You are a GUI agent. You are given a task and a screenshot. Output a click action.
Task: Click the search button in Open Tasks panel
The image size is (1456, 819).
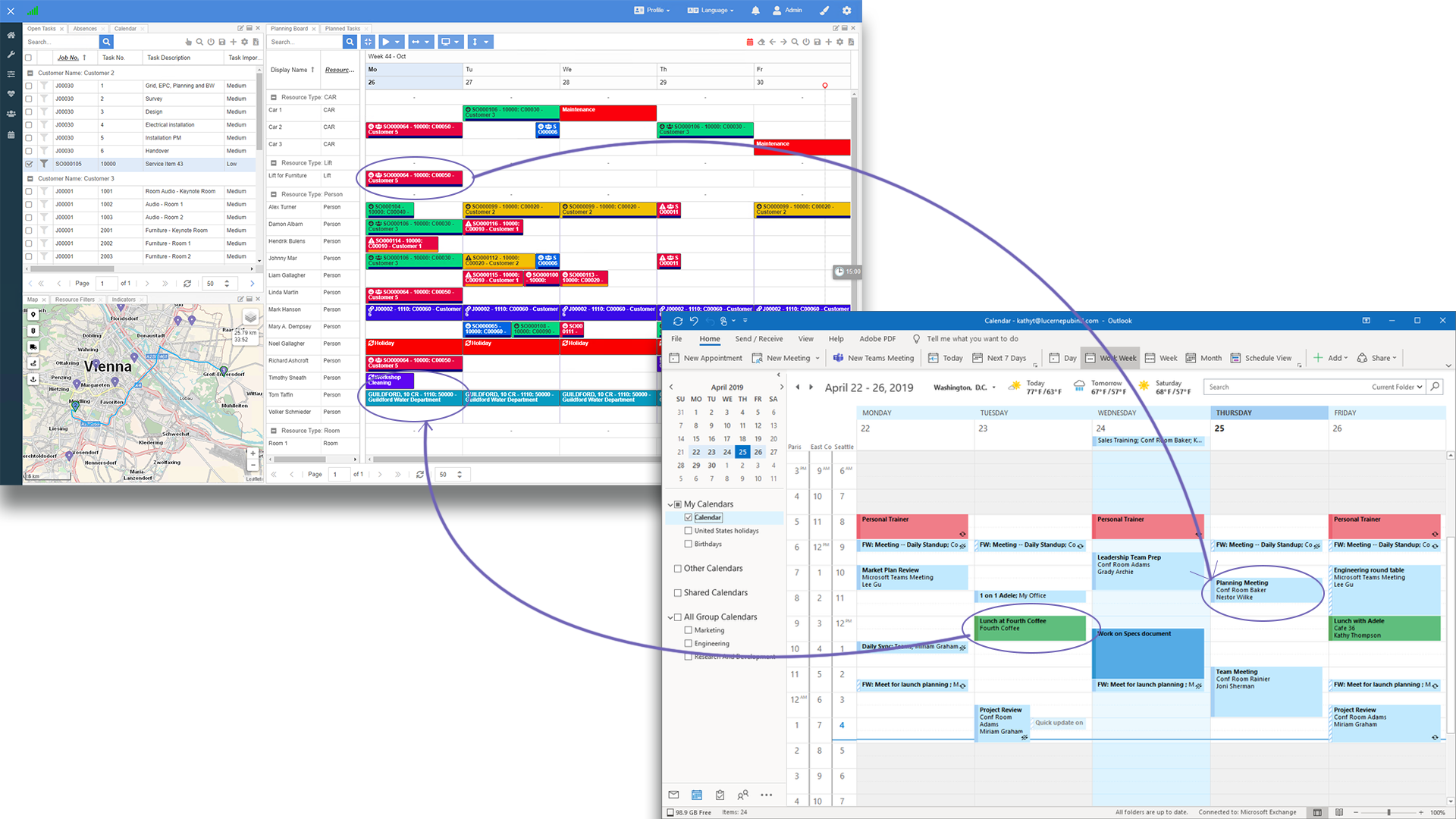106,42
